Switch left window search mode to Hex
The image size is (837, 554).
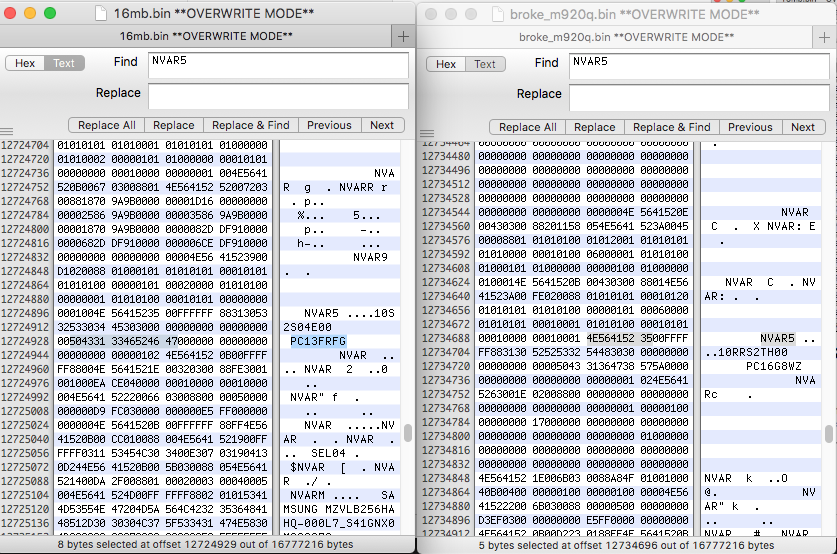[x=25, y=63]
